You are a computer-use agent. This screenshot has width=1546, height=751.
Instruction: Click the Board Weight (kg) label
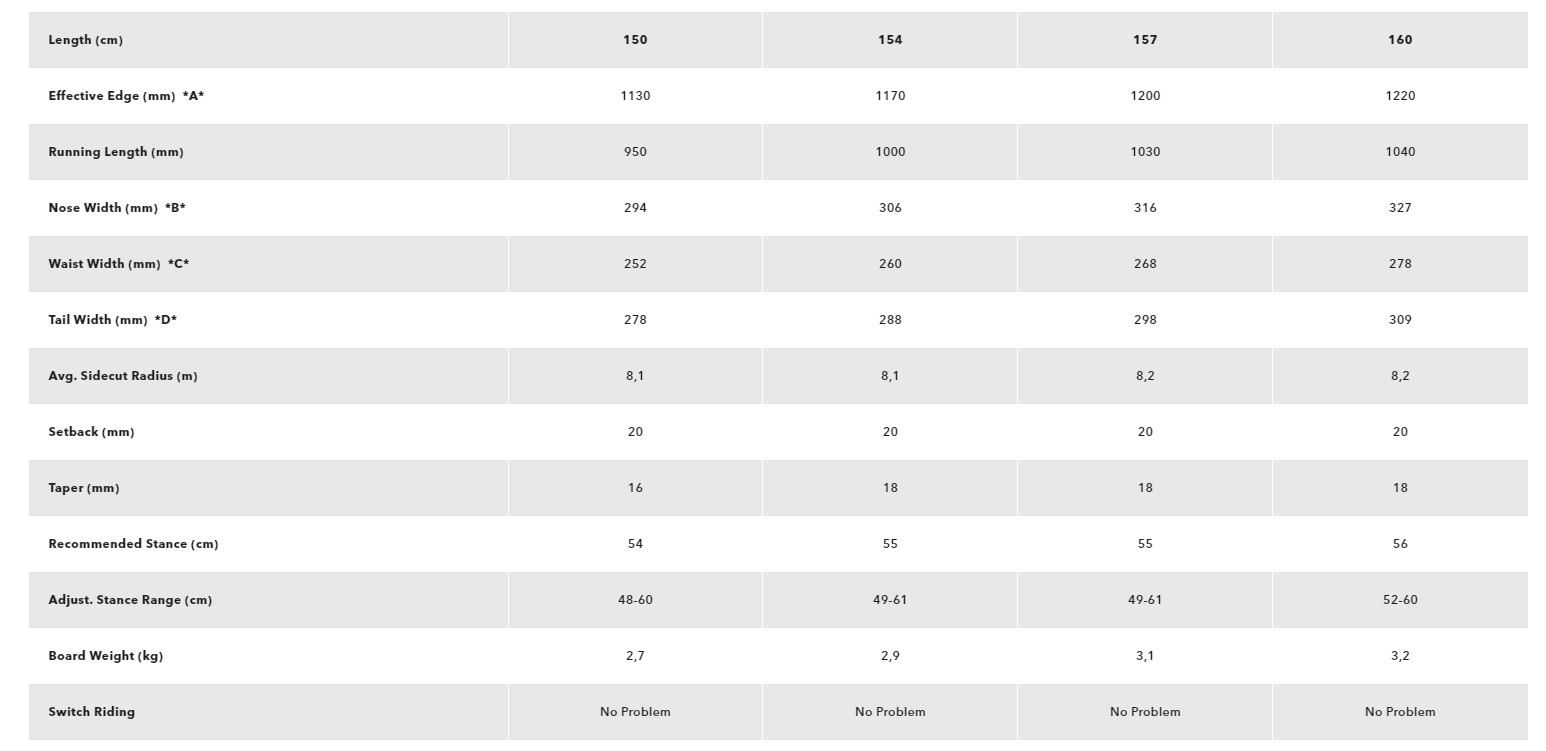106,656
